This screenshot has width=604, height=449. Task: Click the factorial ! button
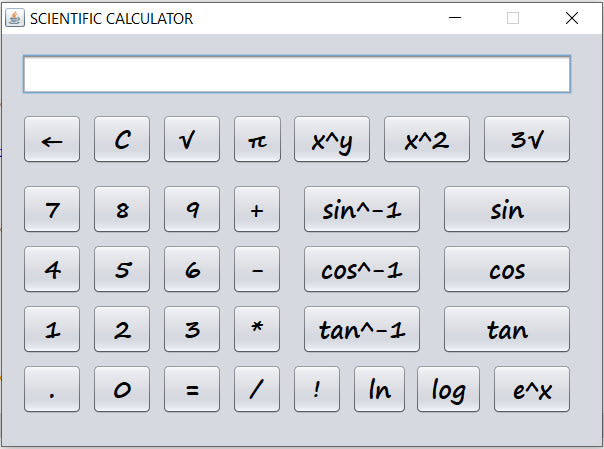(317, 389)
